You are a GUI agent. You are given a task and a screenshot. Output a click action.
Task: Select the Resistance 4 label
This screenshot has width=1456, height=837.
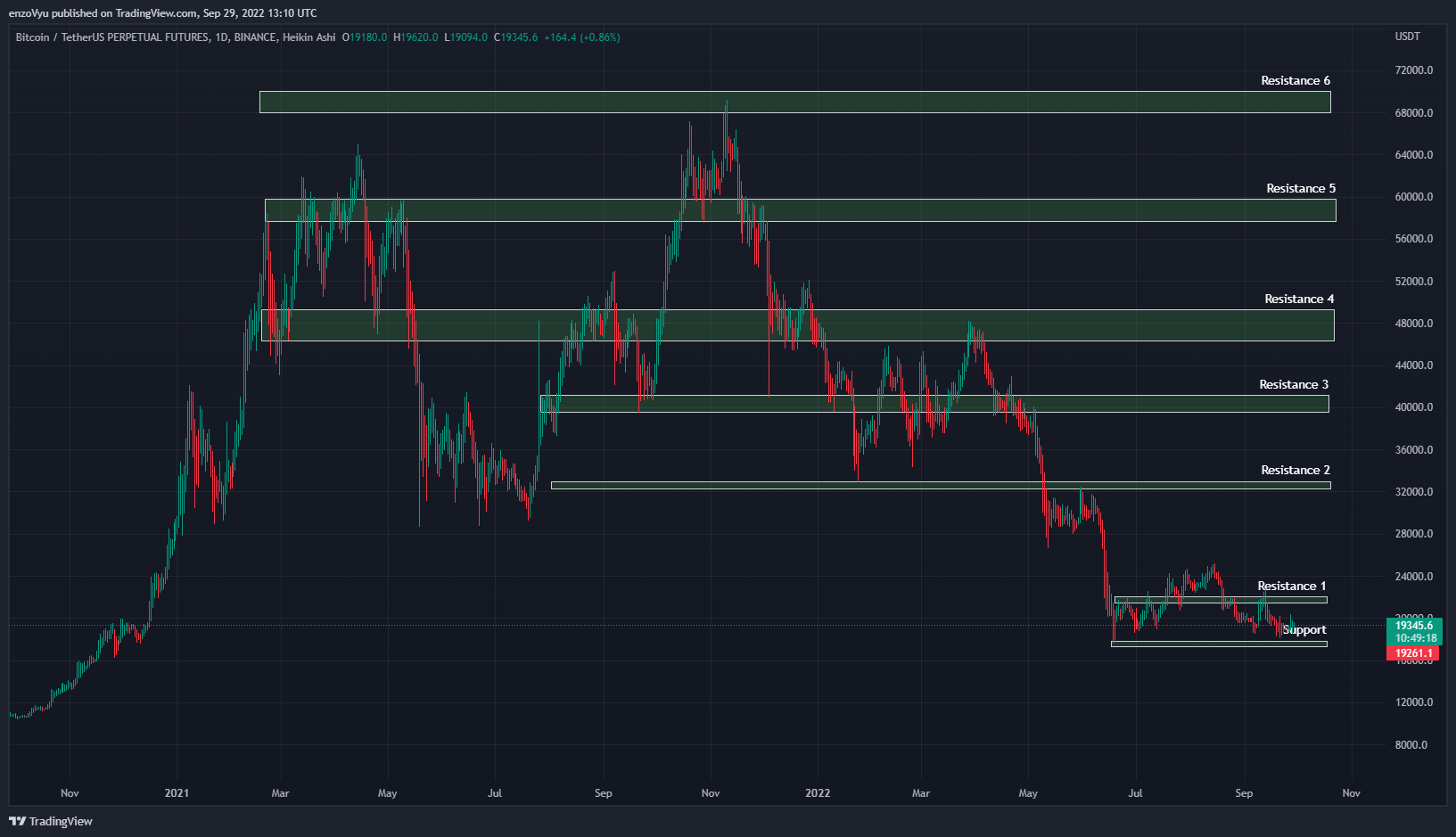click(1299, 300)
